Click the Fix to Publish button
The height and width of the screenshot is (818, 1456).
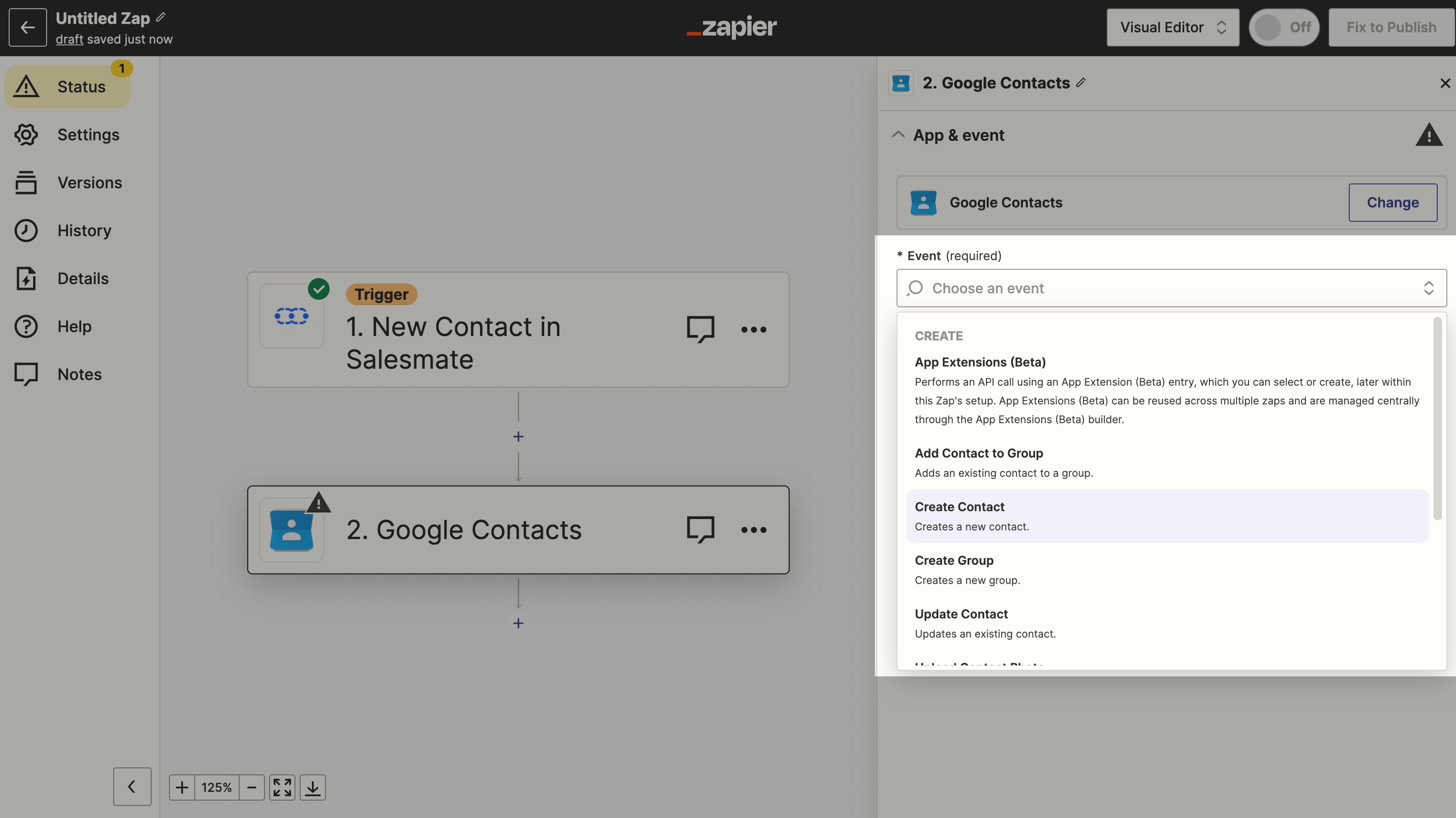tap(1391, 27)
